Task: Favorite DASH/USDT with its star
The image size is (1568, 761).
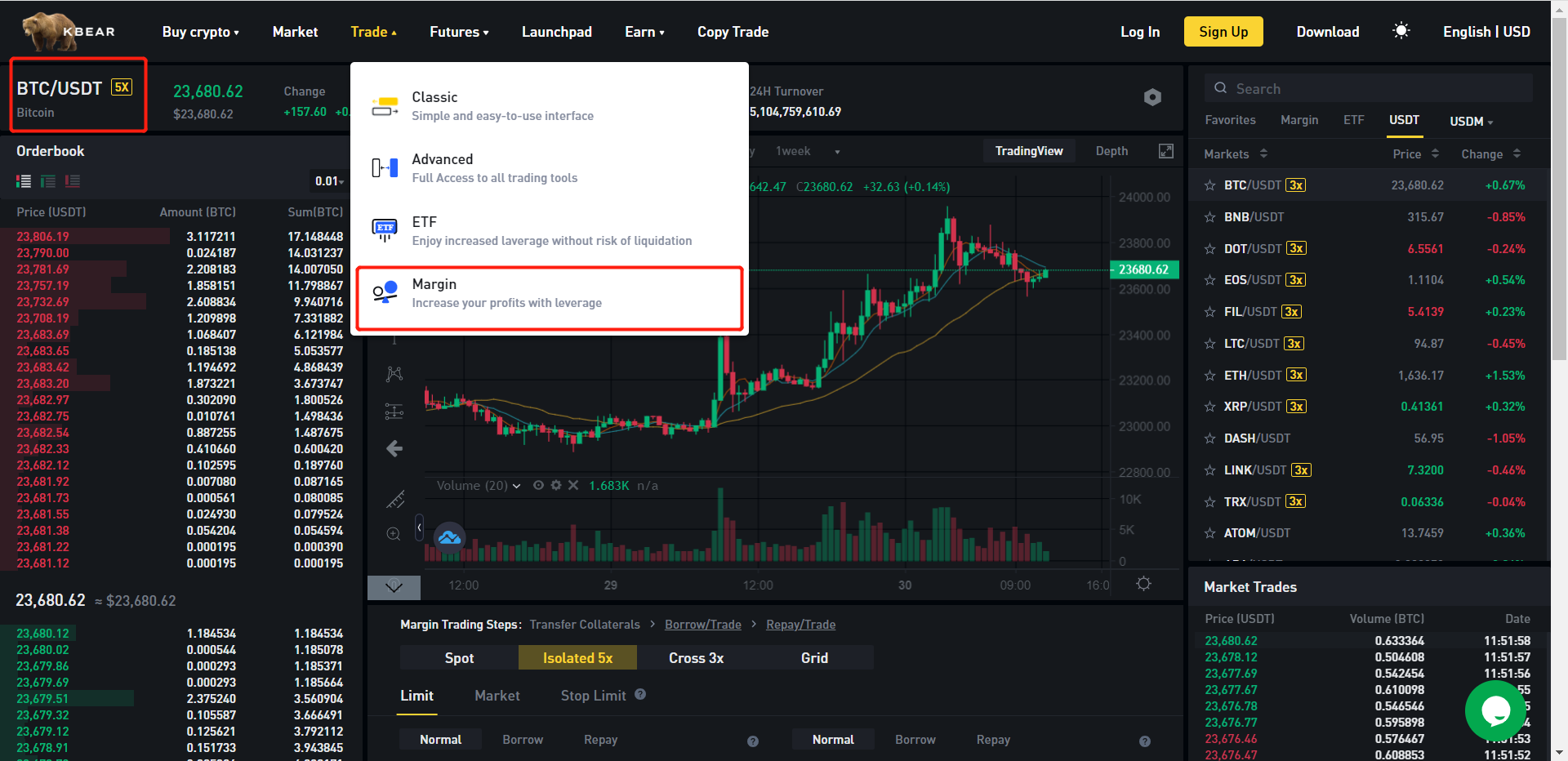Action: (1210, 438)
